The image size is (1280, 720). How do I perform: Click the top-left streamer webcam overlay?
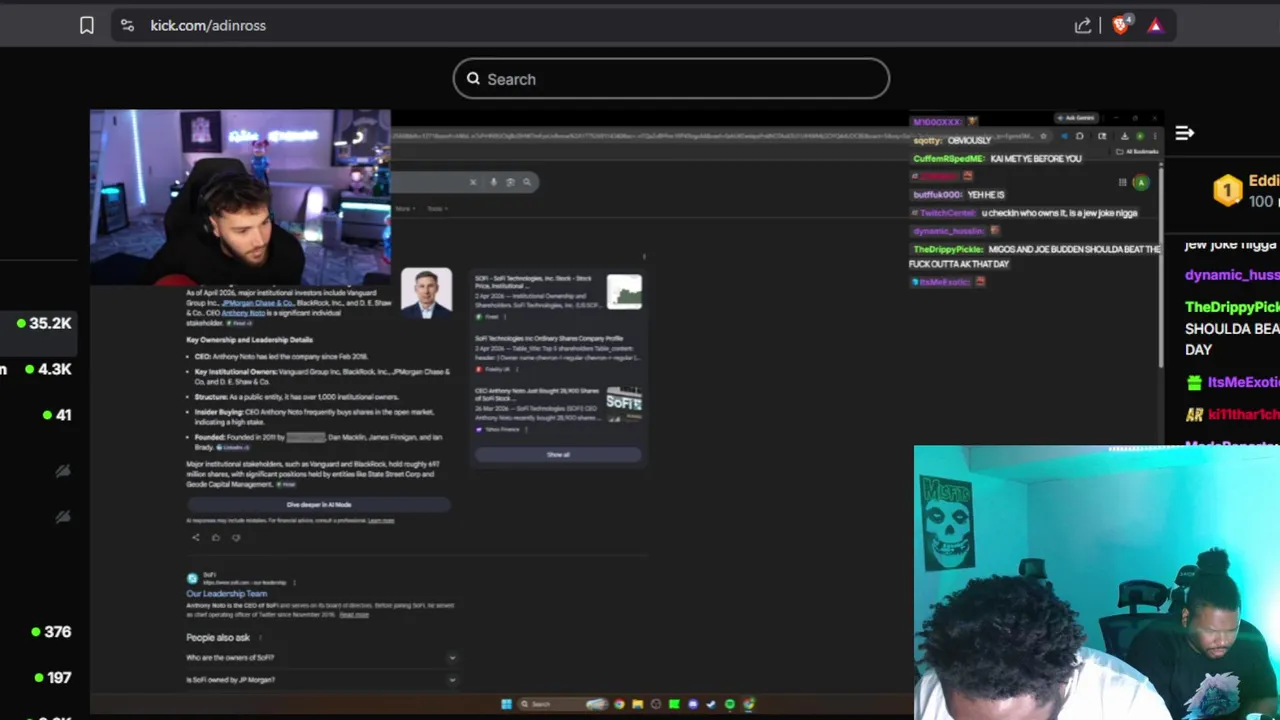pyautogui.click(x=240, y=198)
